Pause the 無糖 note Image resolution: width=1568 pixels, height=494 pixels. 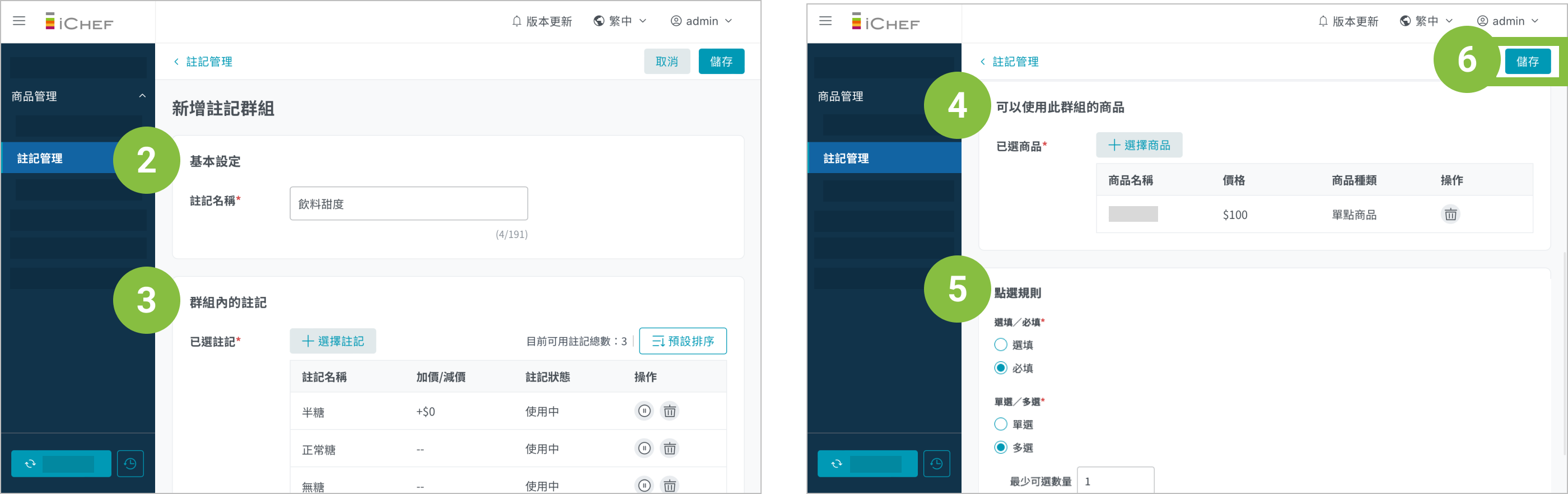pyautogui.click(x=644, y=486)
